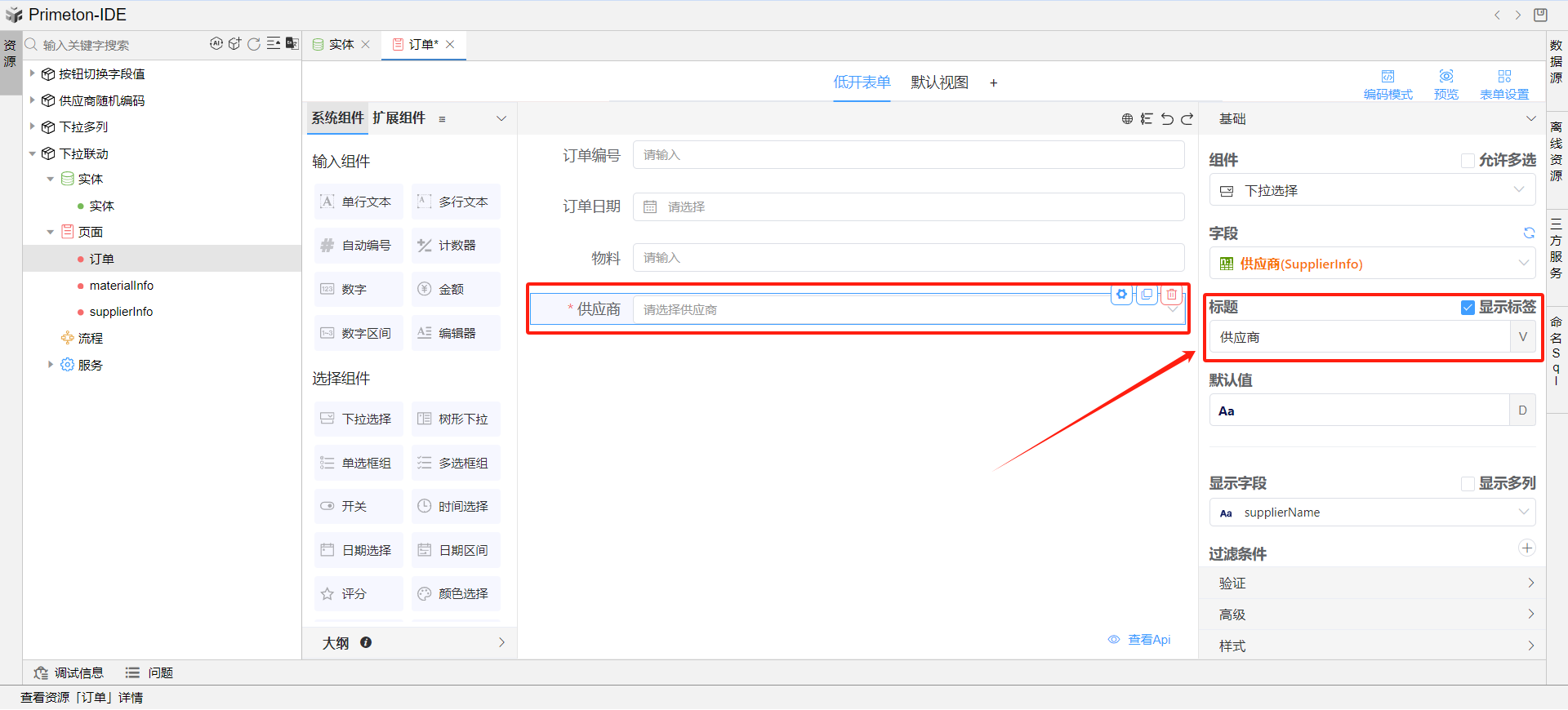Expand the 验证 section

pyautogui.click(x=1372, y=583)
